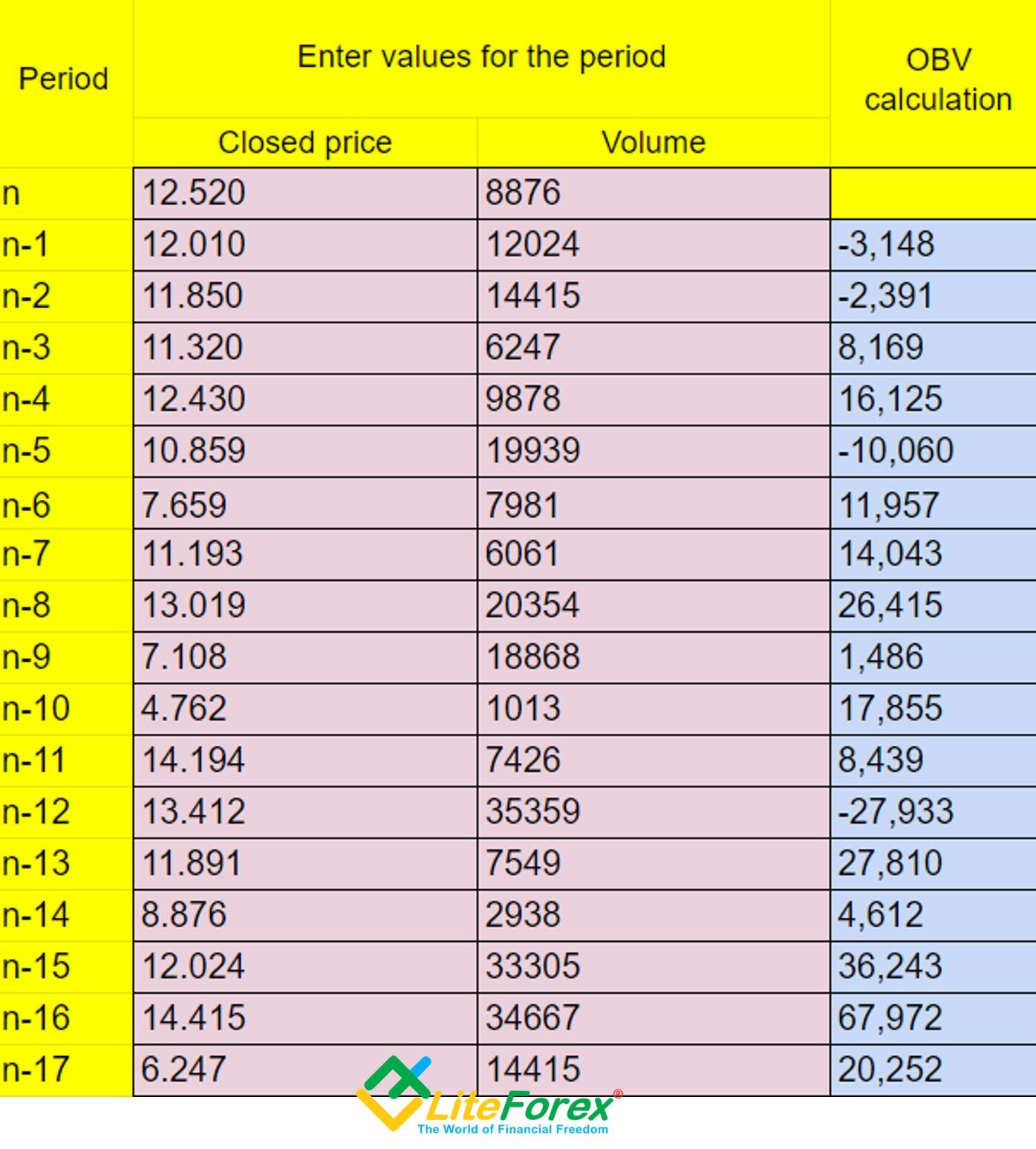
Task: Click the closed price cell 4.762
Action: tap(305, 709)
